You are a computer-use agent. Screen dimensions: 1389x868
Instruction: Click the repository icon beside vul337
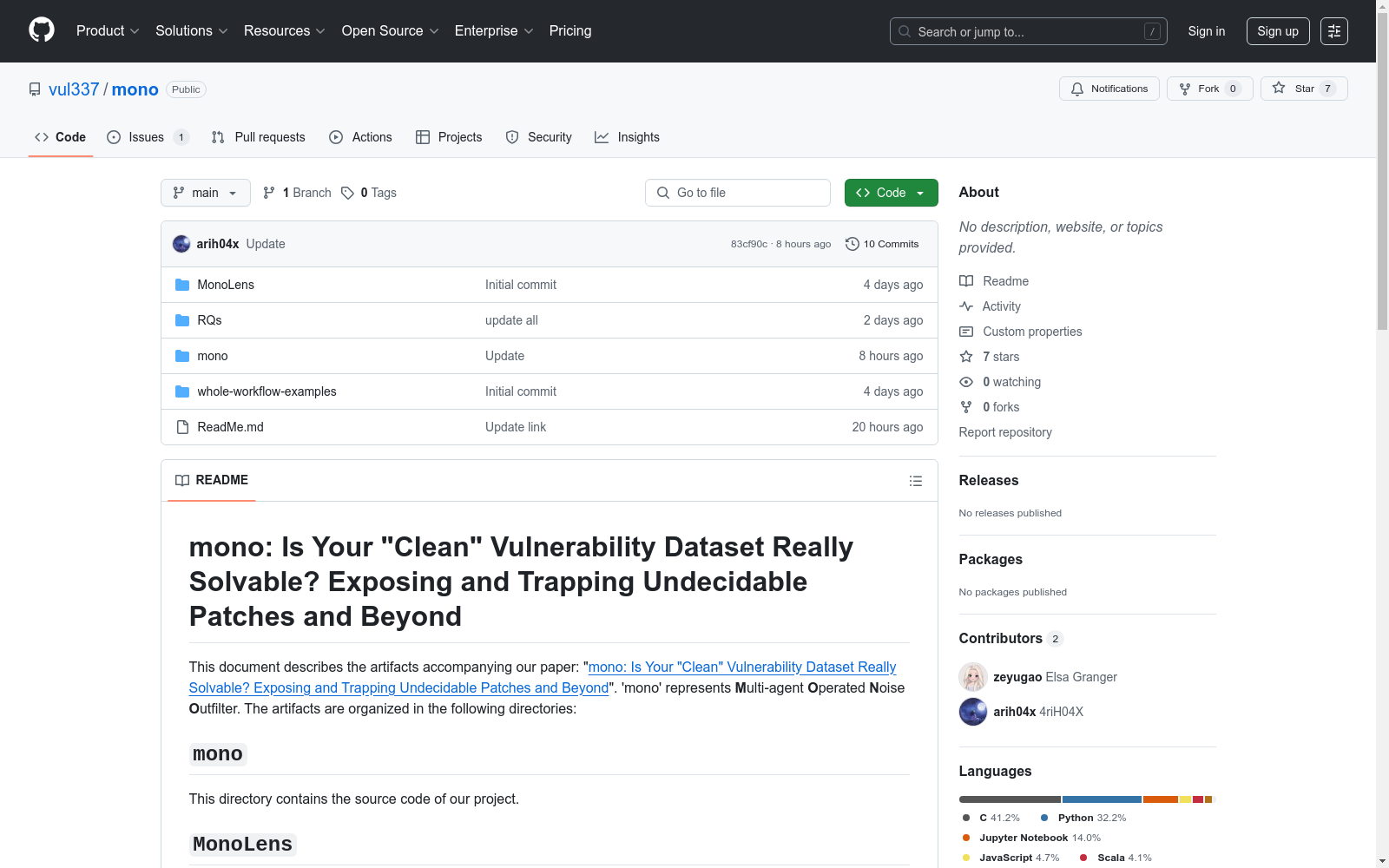35,89
